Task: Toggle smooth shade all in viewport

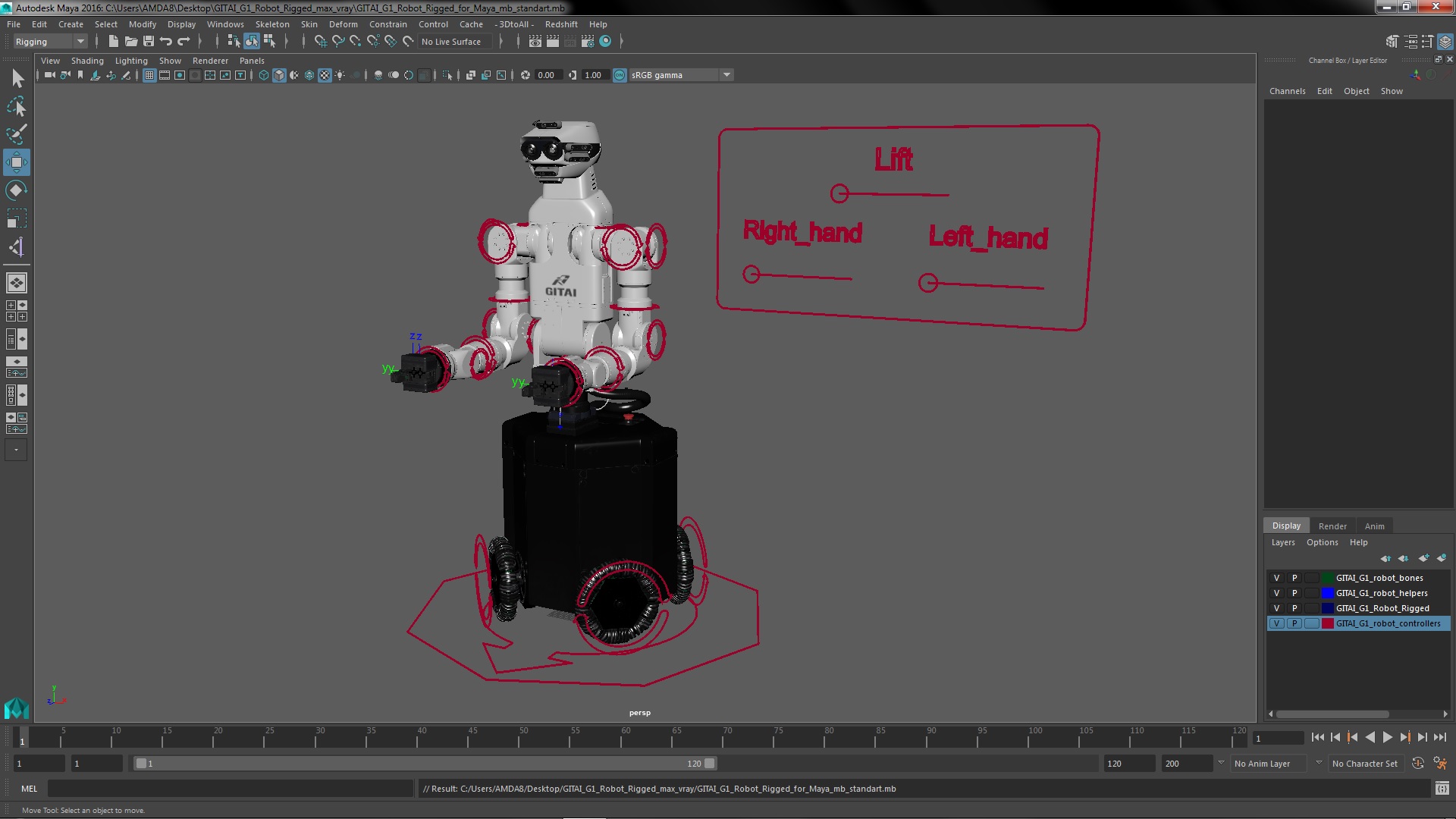Action: point(279,75)
